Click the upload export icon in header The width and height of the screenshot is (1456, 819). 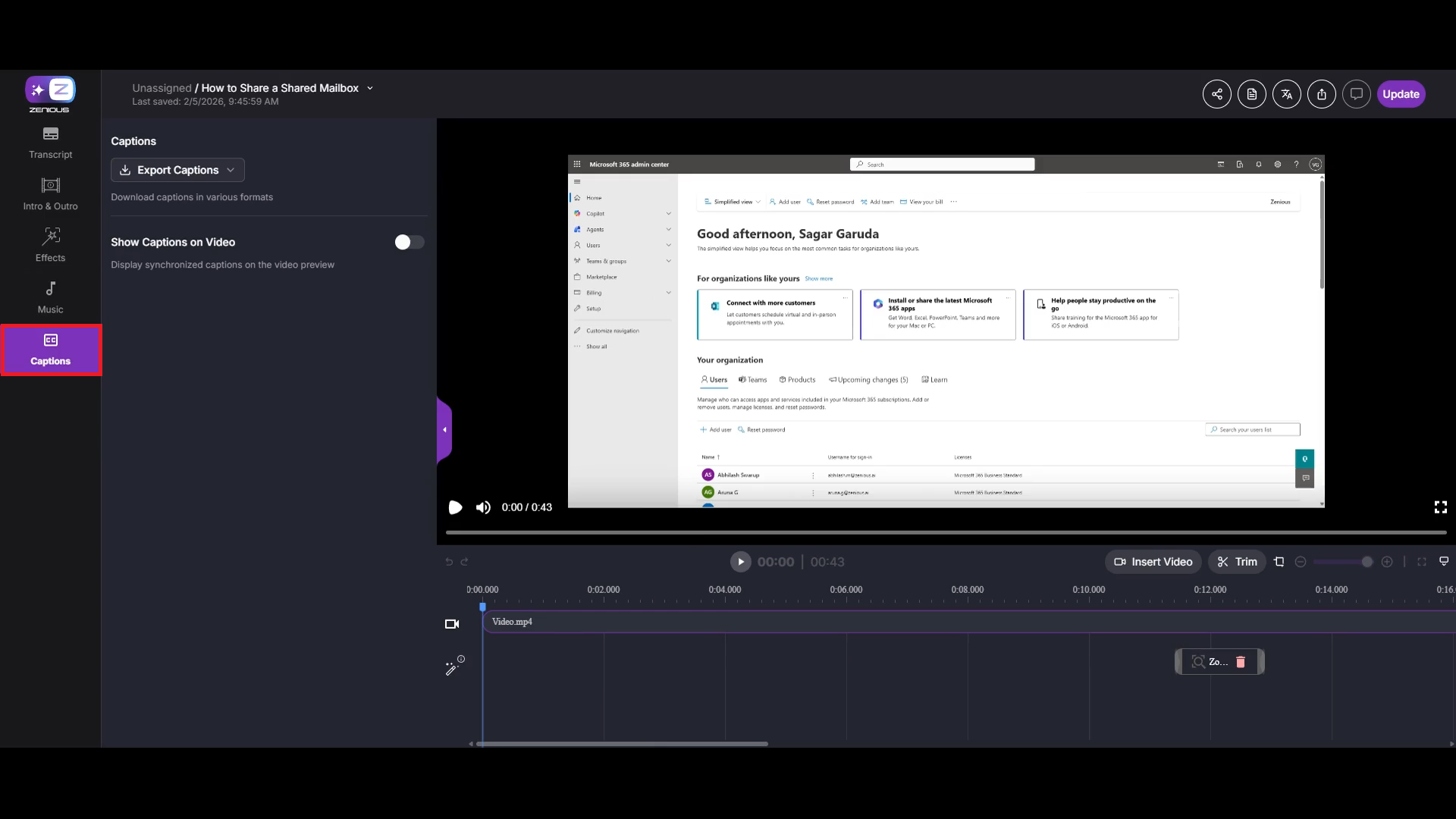(1321, 94)
